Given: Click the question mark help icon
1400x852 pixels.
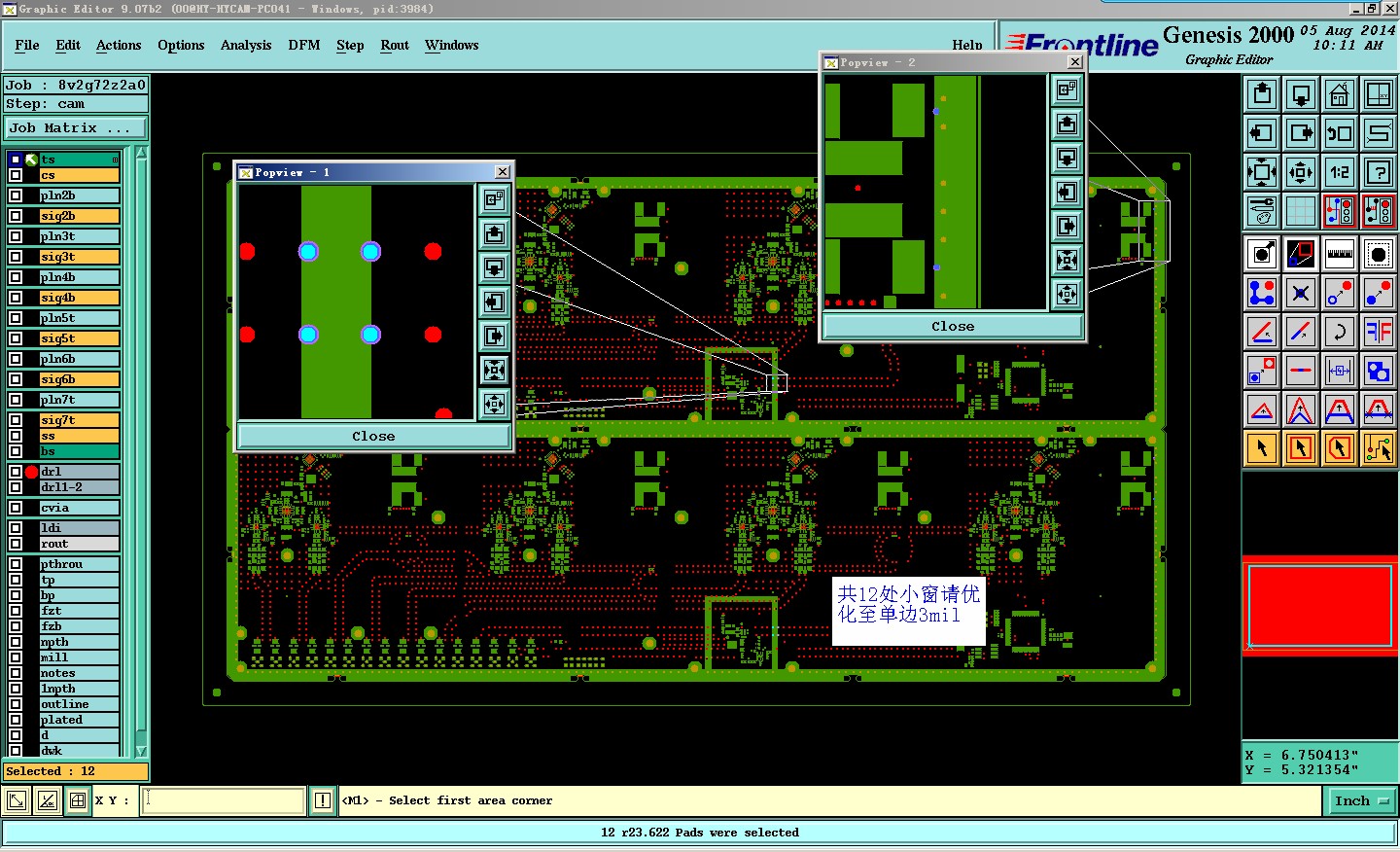Looking at the screenshot, I should click(1379, 172).
